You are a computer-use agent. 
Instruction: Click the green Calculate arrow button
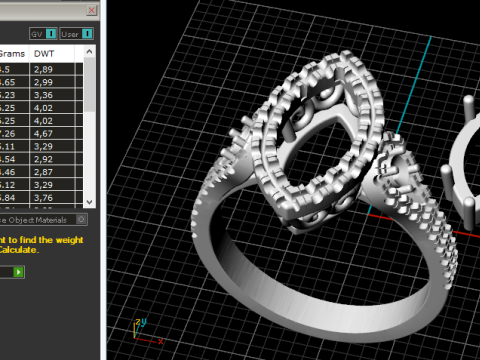[x=19, y=272]
